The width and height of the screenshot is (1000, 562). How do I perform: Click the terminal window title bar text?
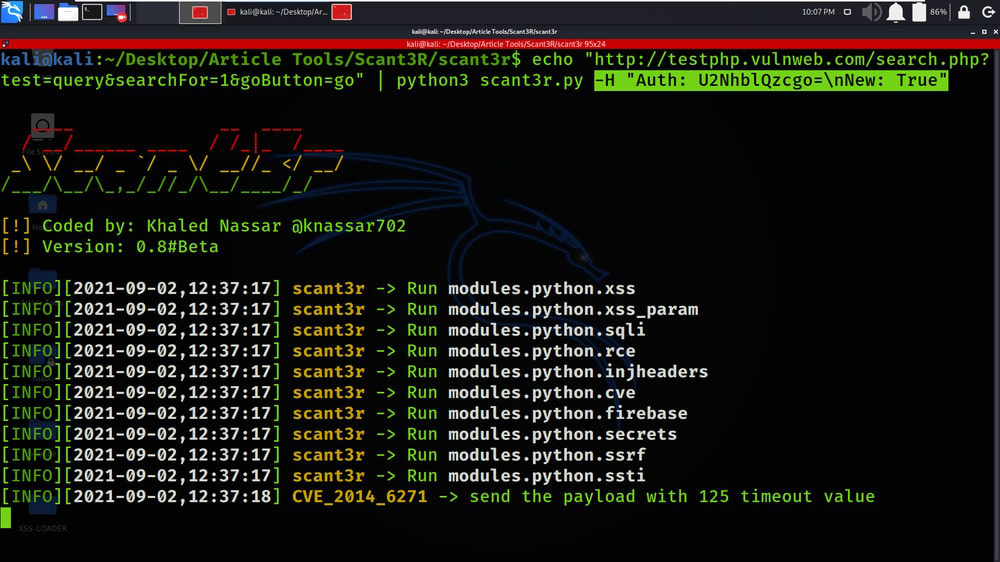[484, 32]
